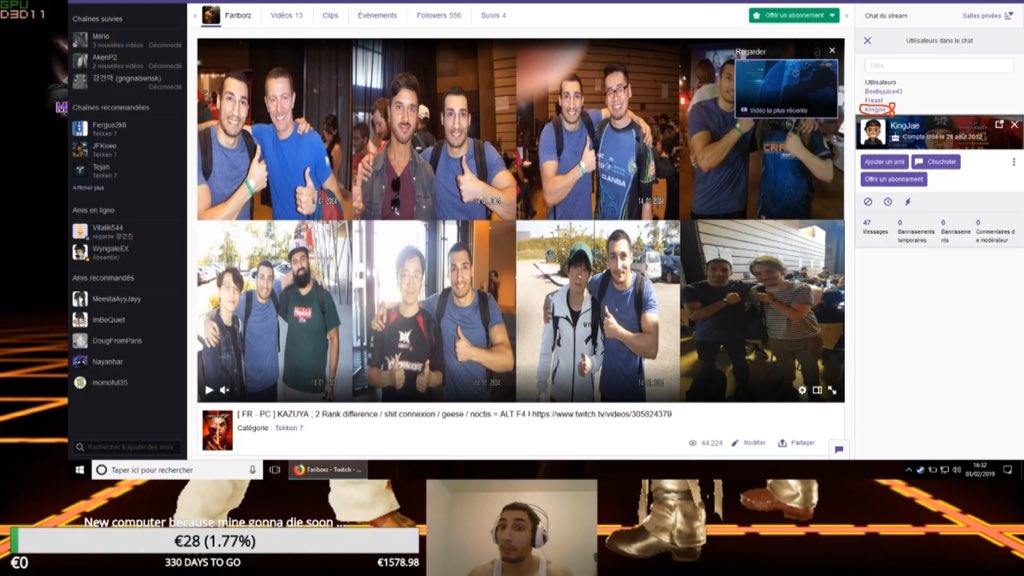Open recommended channel Fergus2k8

(127, 129)
